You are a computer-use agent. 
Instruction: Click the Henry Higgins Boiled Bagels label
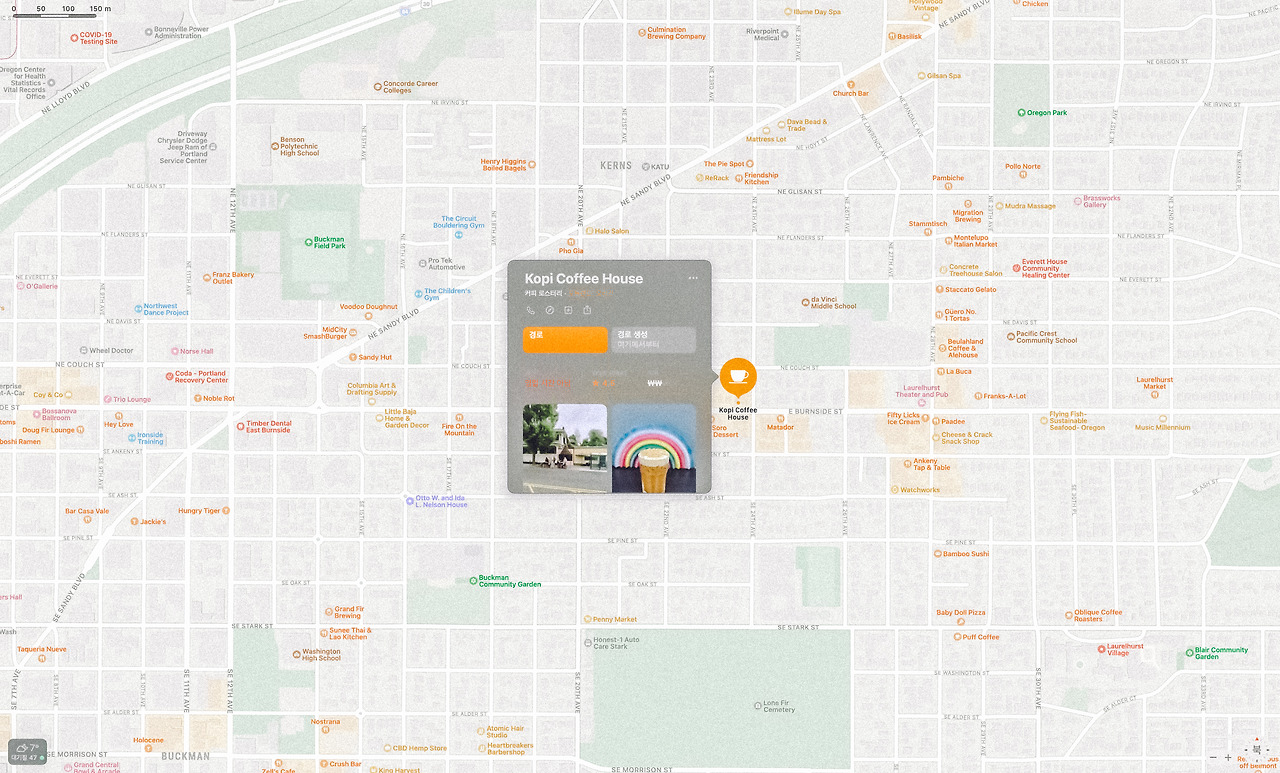coord(504,165)
